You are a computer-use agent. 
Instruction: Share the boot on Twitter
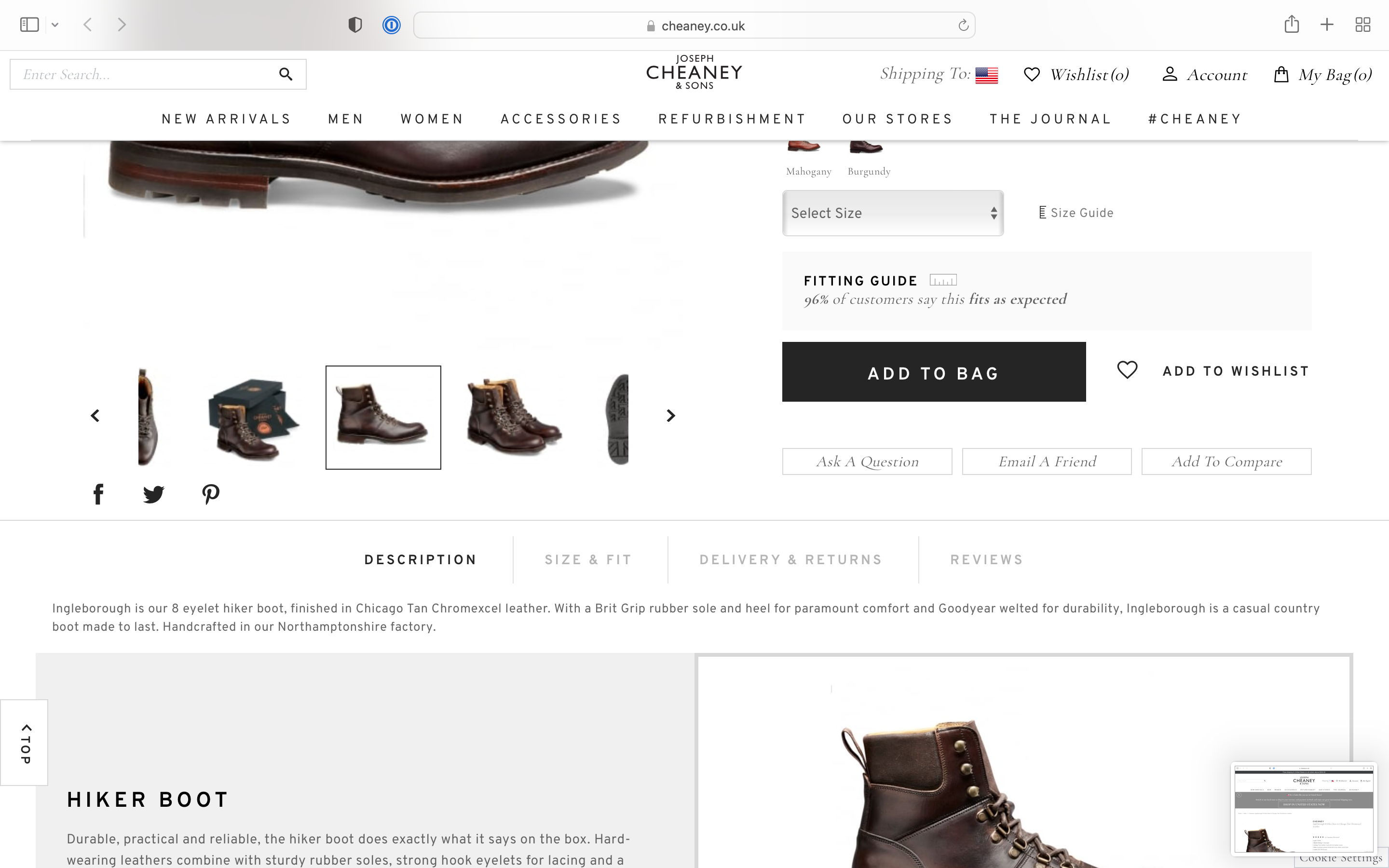coord(153,494)
